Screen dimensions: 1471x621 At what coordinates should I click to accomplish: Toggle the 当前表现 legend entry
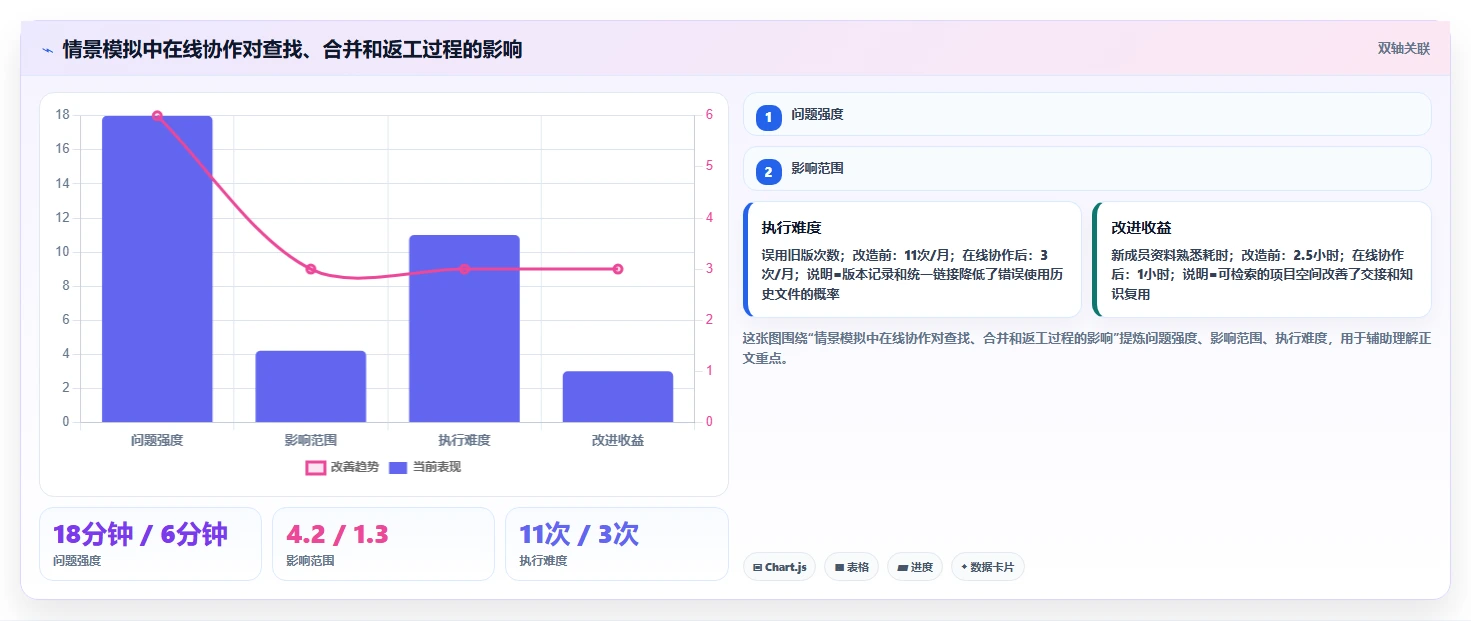[425, 467]
